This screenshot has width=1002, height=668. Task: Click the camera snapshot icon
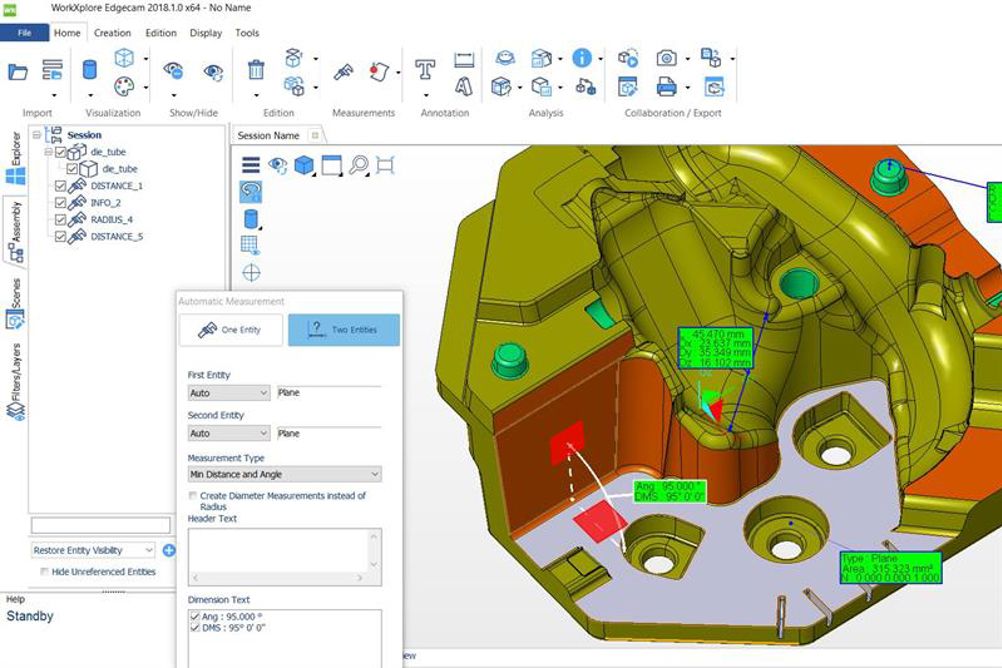coord(667,58)
